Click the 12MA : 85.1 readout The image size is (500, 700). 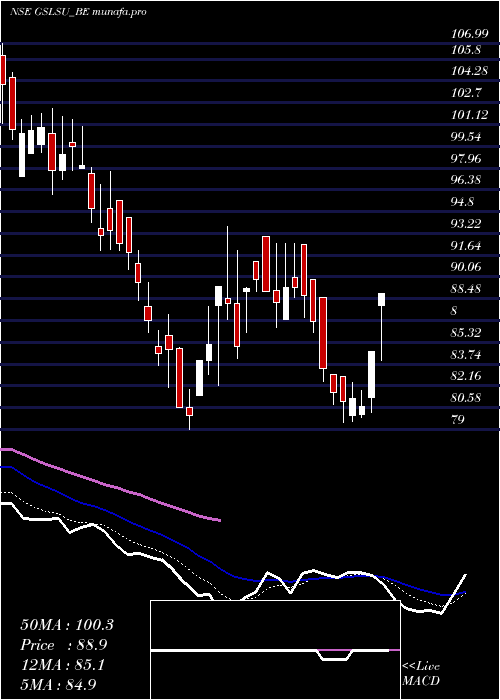coord(62,665)
